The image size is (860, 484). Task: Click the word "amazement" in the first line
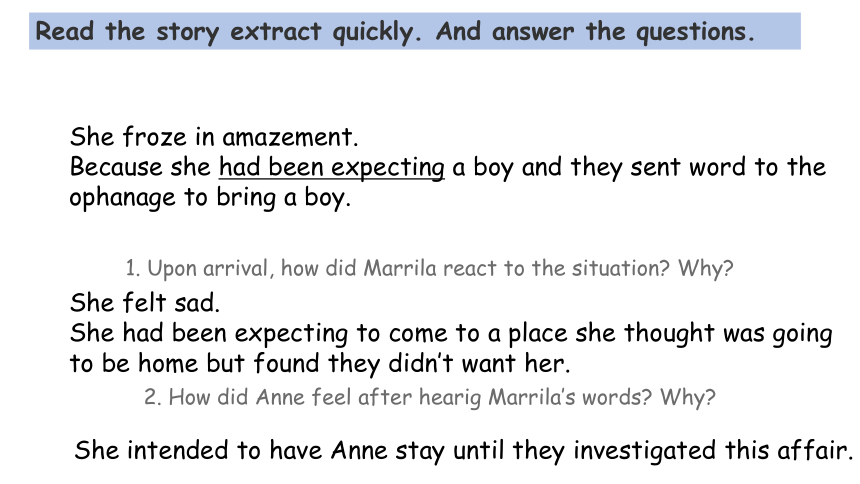[290, 137]
